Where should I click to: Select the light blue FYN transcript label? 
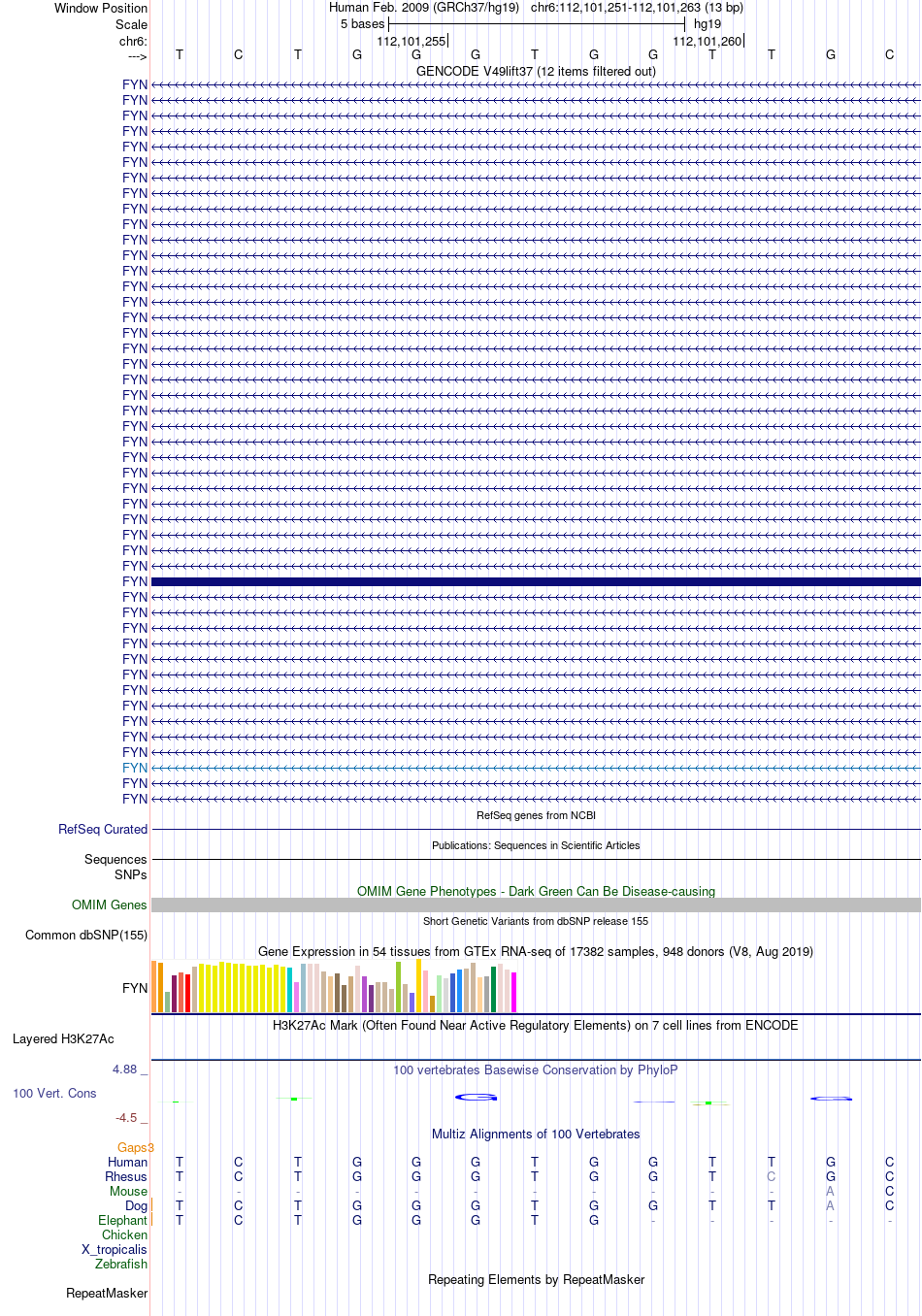(135, 768)
